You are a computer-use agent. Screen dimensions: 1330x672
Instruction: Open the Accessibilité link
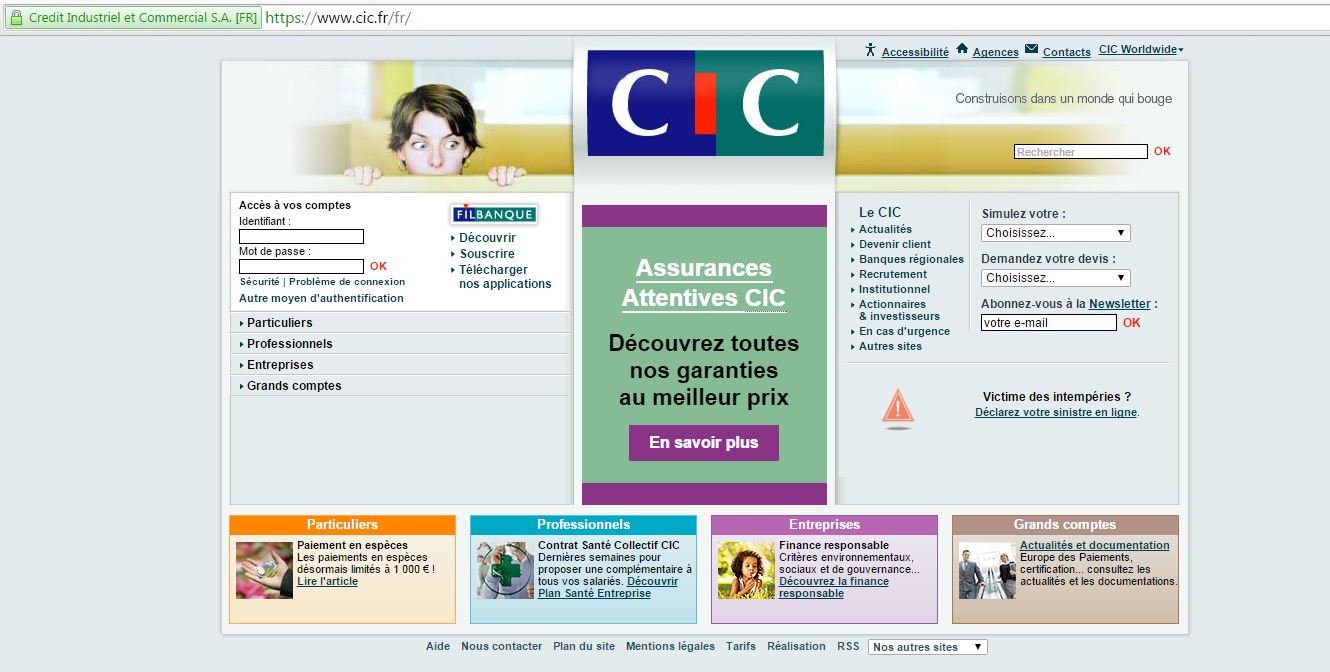point(915,52)
